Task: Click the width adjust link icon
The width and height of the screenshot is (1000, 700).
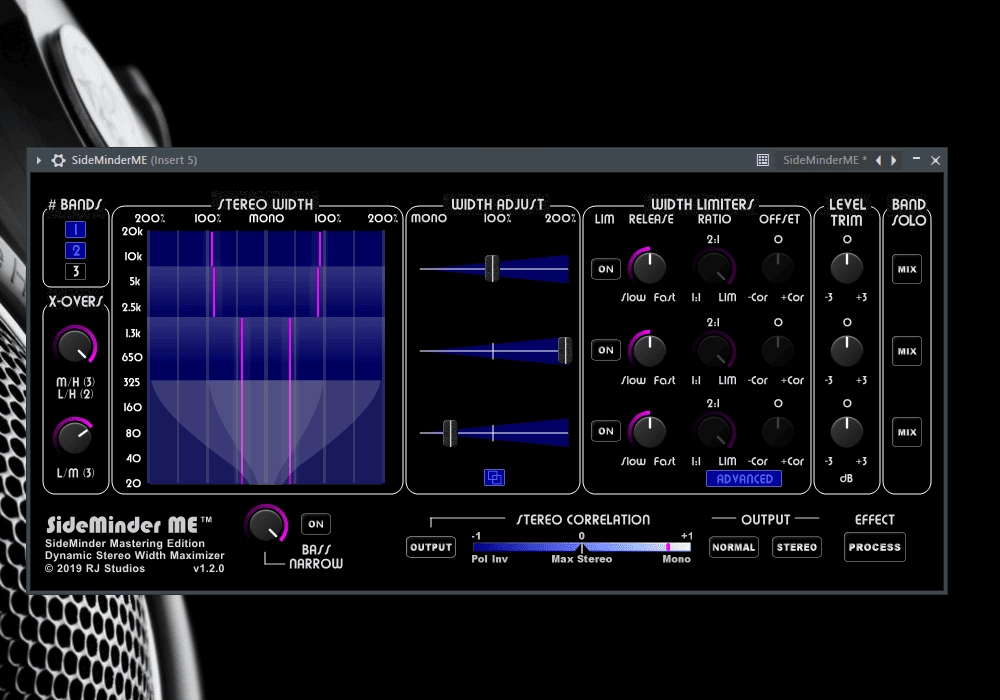Action: tap(494, 478)
